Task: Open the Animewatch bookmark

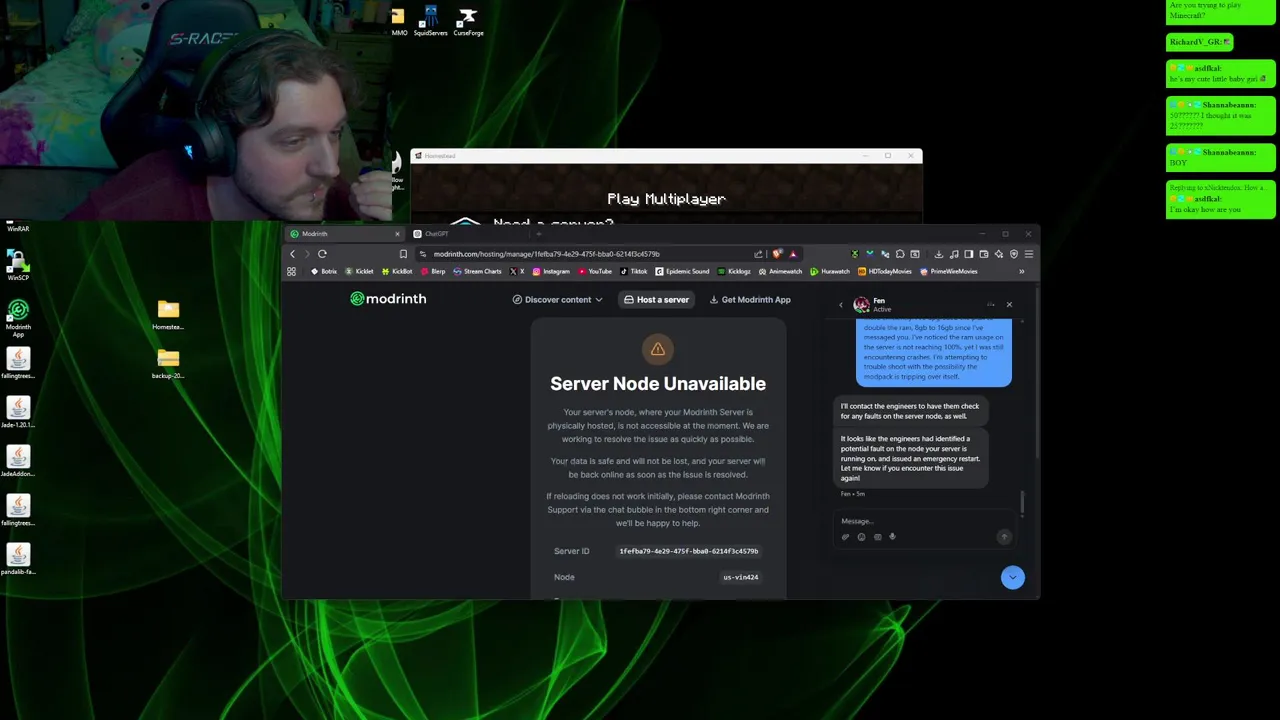Action: (780, 271)
